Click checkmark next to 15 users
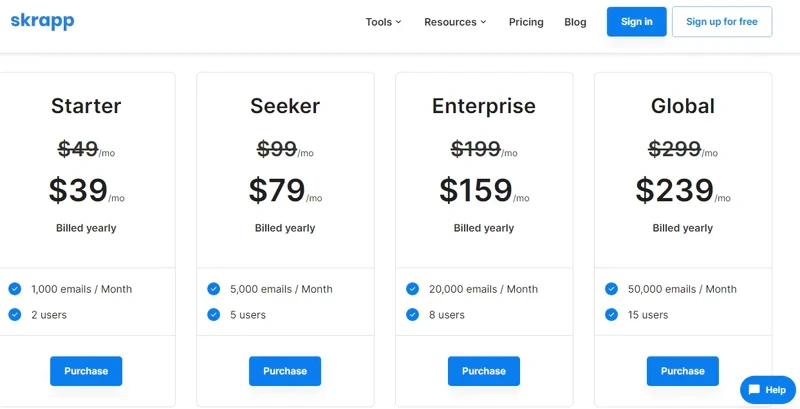This screenshot has height=409, width=800. point(612,315)
